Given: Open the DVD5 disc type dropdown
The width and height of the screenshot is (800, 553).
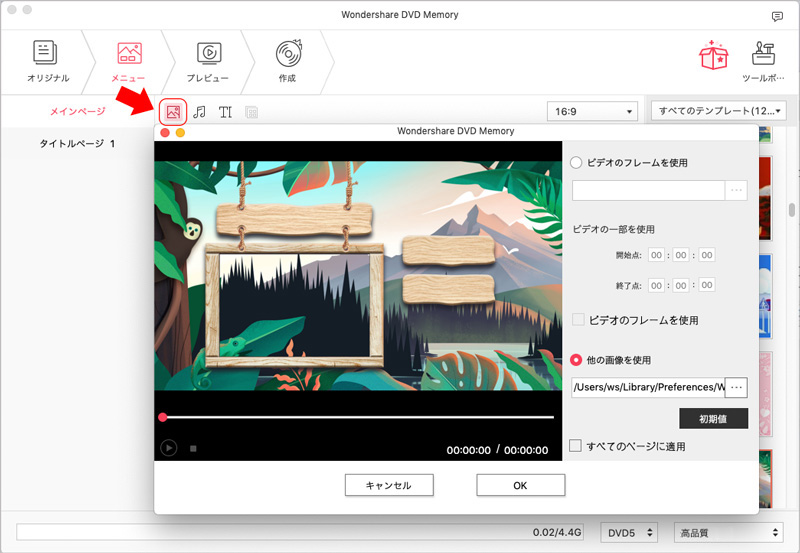Looking at the screenshot, I should pyautogui.click(x=629, y=533).
